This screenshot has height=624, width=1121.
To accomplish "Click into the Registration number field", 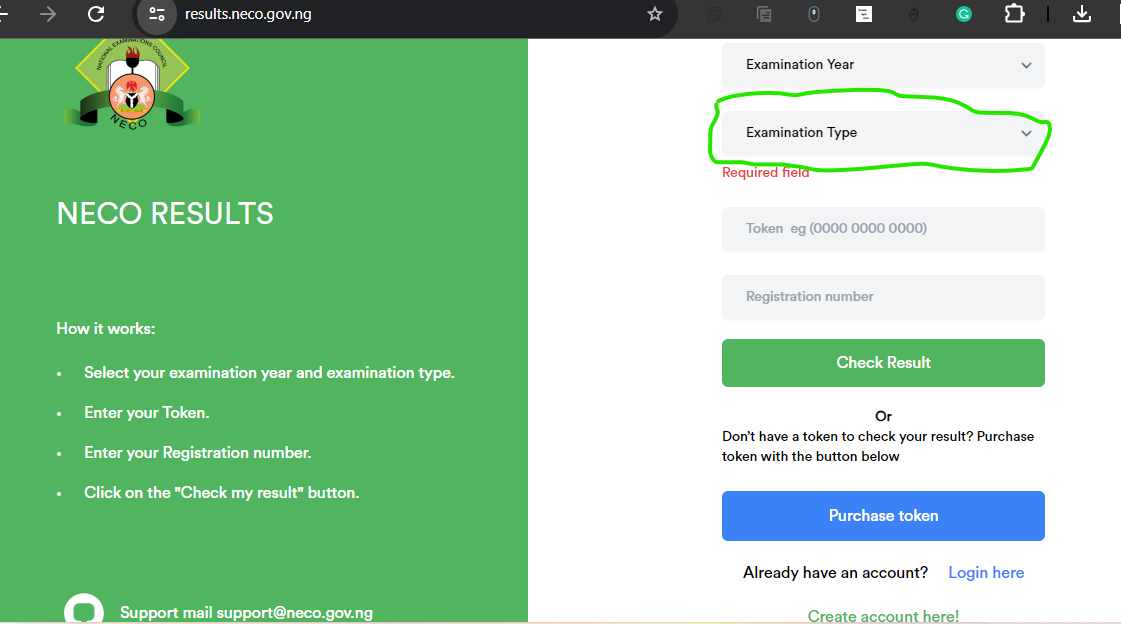I will pyautogui.click(x=883, y=297).
